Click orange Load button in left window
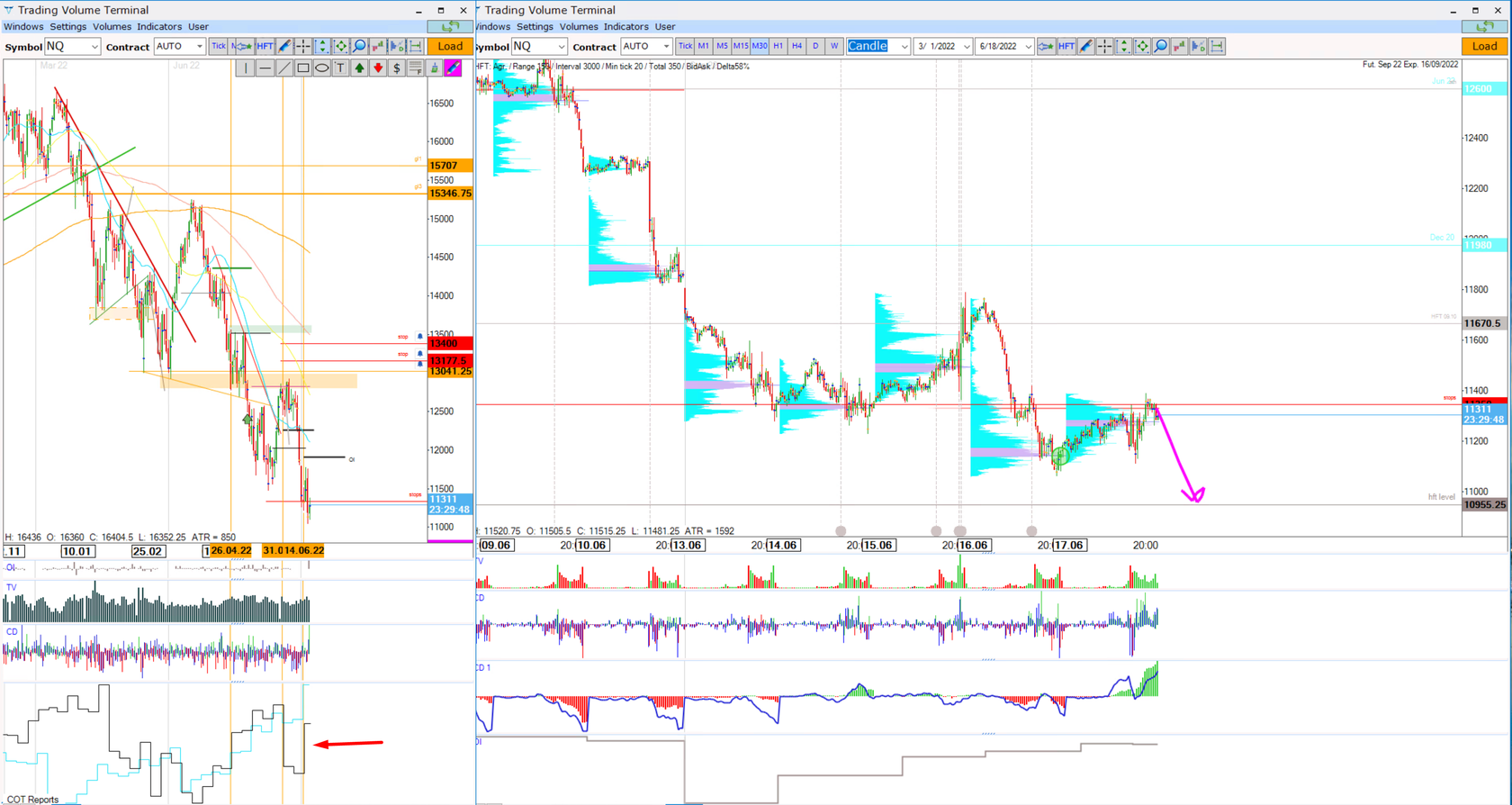Screen dimensions: 1512x805 pyautogui.click(x=450, y=46)
